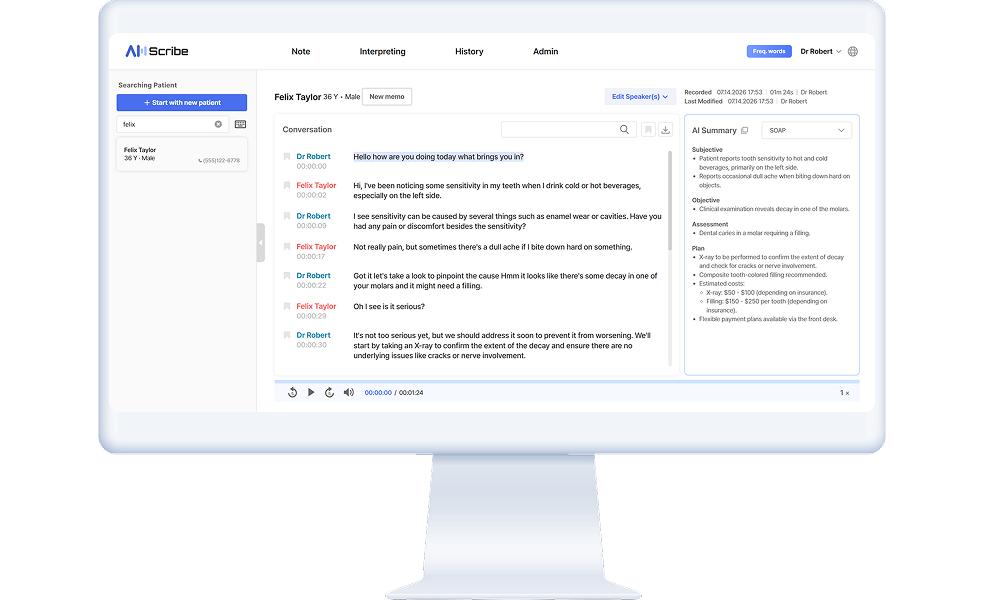Click the rewind playback icon
Image resolution: width=984 pixels, height=600 pixels.
pyautogui.click(x=292, y=392)
